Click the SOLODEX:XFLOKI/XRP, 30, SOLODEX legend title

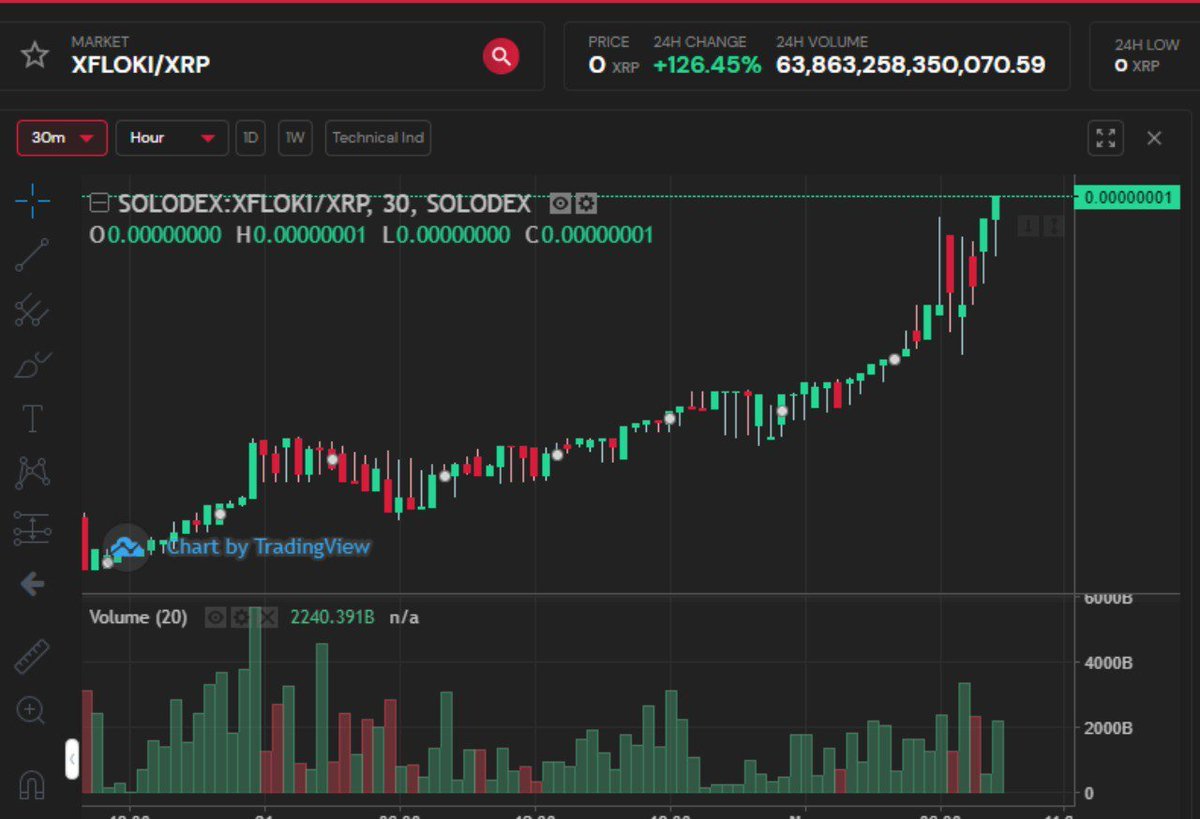point(325,204)
